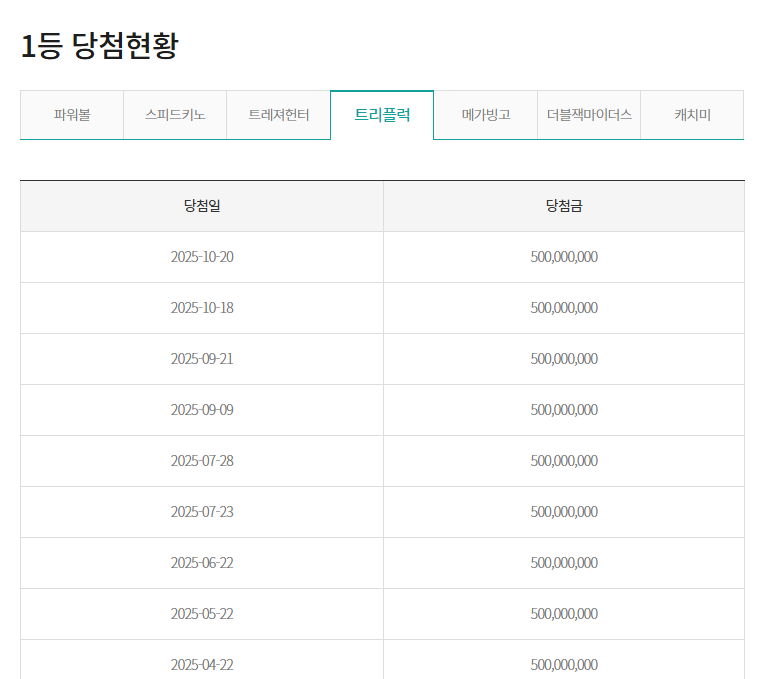
Task: Select the 2025-06-22 date cell
Action: [202, 563]
